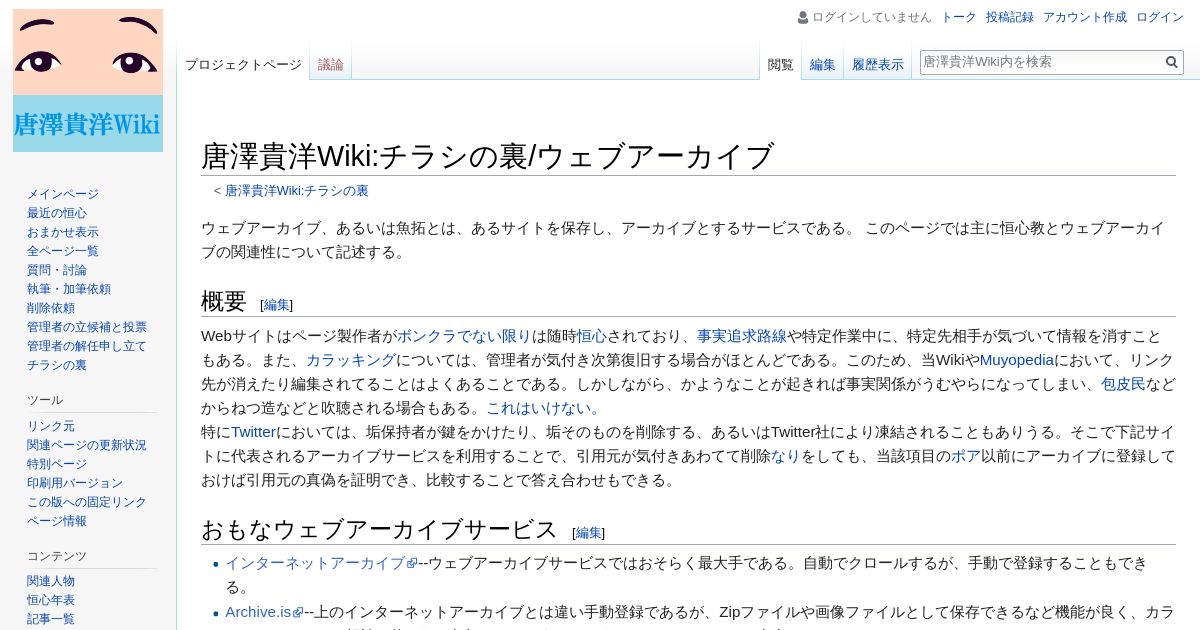The height and width of the screenshot is (630, 1200).
Task: Click the ログインしていません status text
Action: (872, 17)
